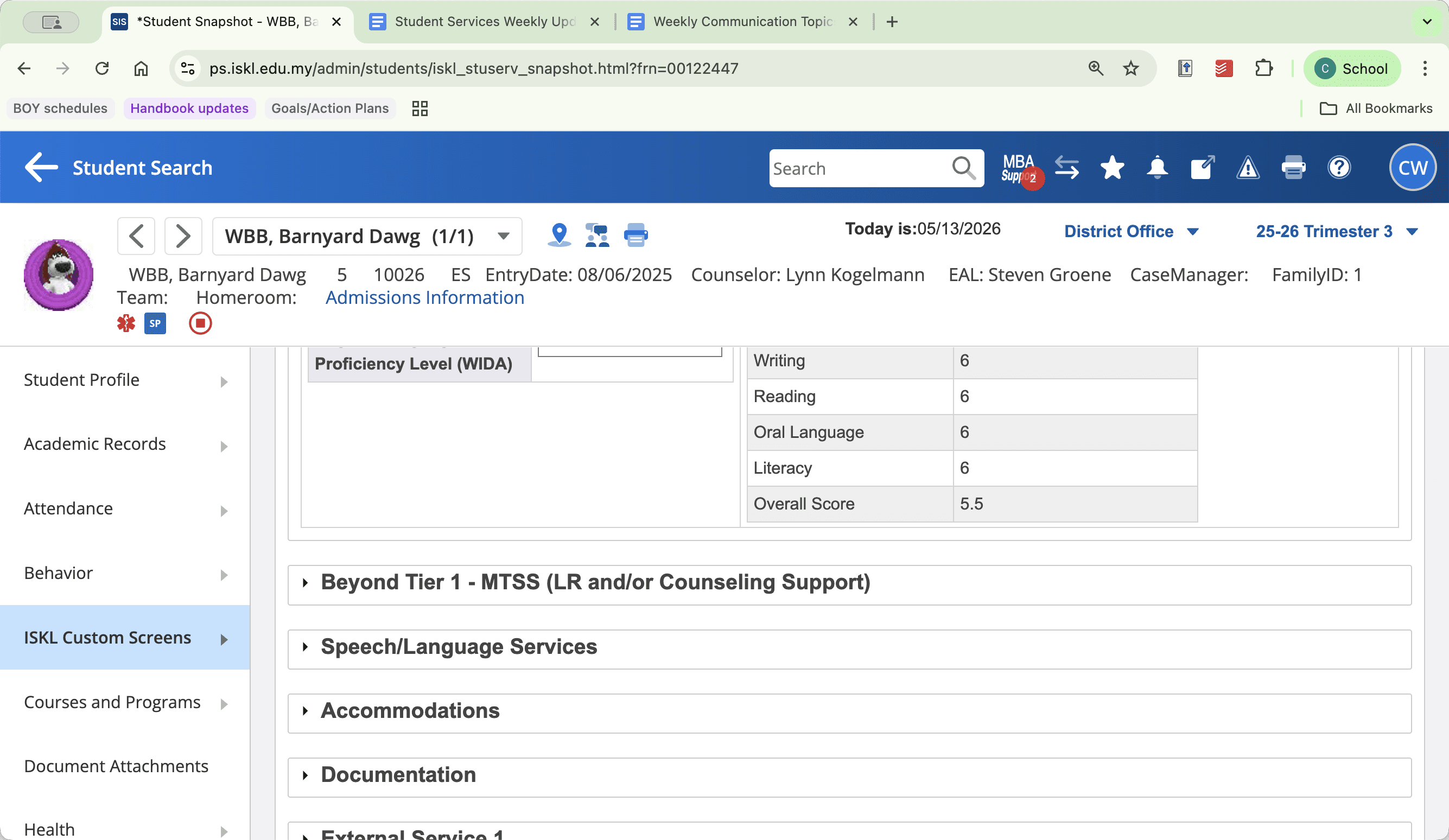Open Attendance sidebar menu
The image size is (1449, 840).
click(x=125, y=509)
